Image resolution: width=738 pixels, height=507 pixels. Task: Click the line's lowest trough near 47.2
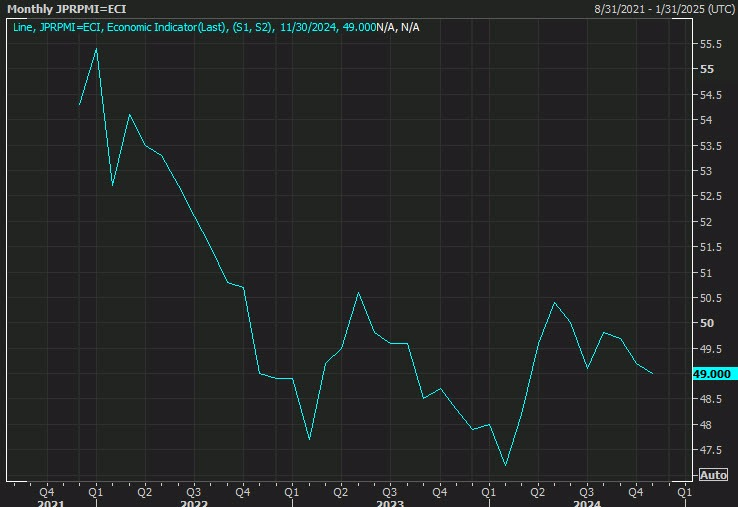click(506, 465)
